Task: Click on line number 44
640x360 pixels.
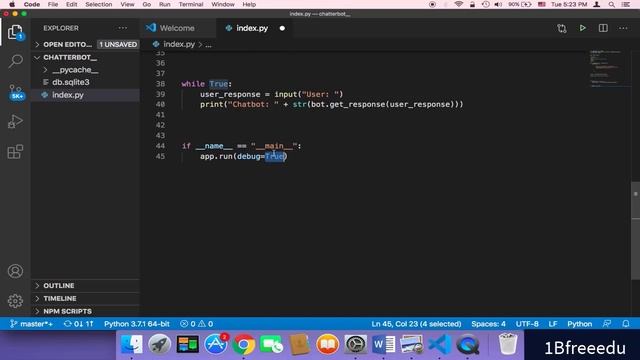Action: pyautogui.click(x=160, y=146)
